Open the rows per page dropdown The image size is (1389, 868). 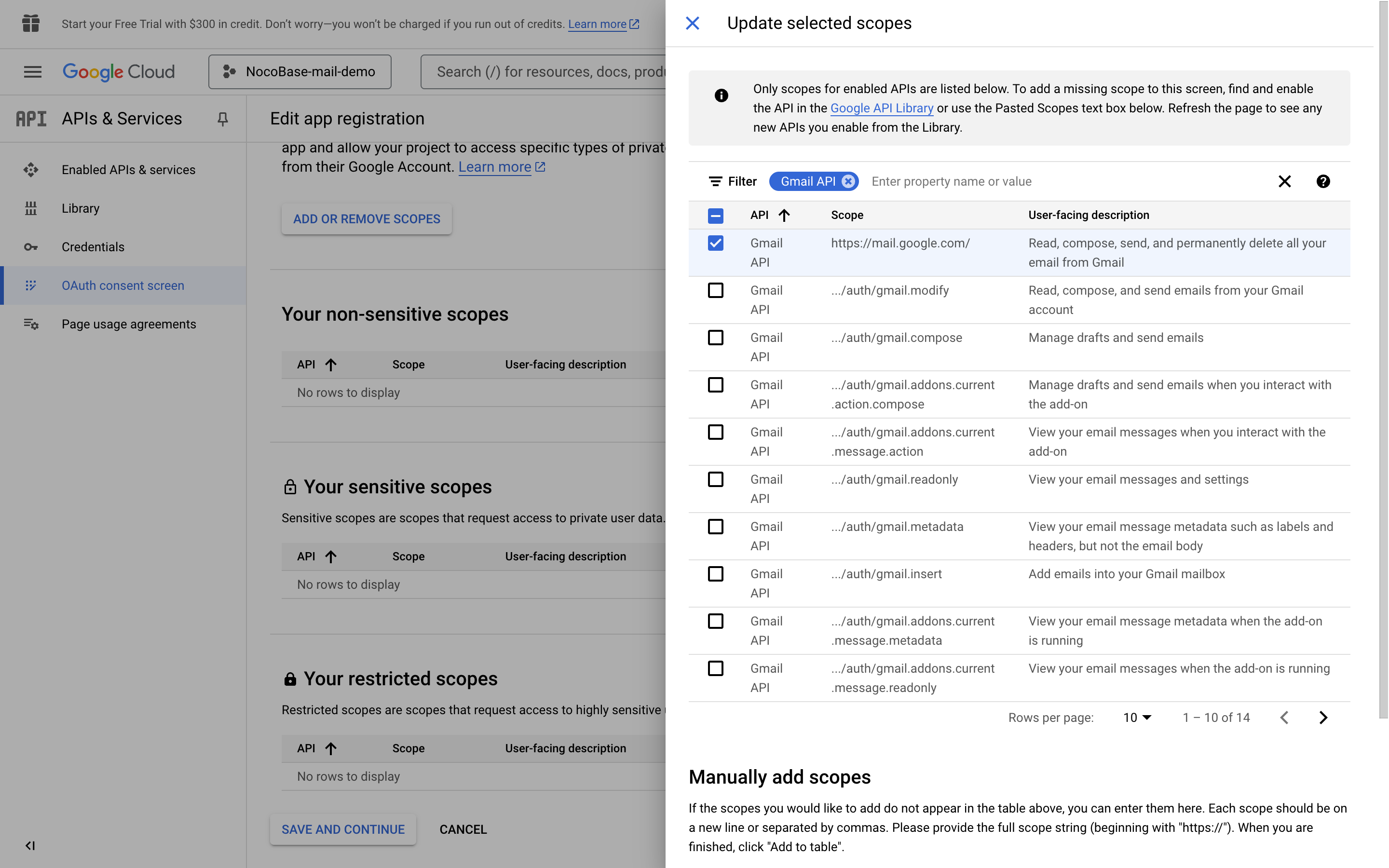coord(1137,718)
